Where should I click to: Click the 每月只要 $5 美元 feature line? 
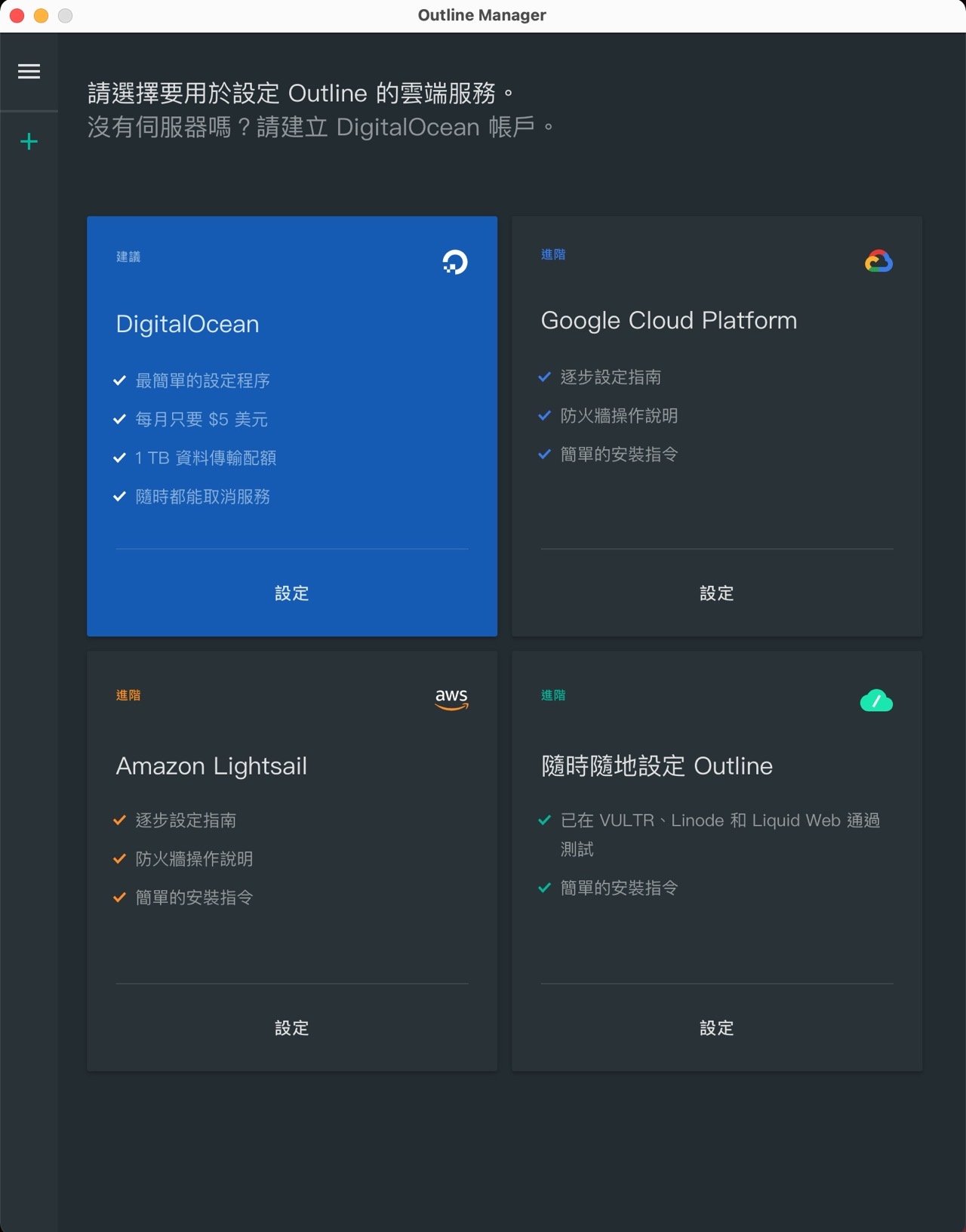coord(202,419)
